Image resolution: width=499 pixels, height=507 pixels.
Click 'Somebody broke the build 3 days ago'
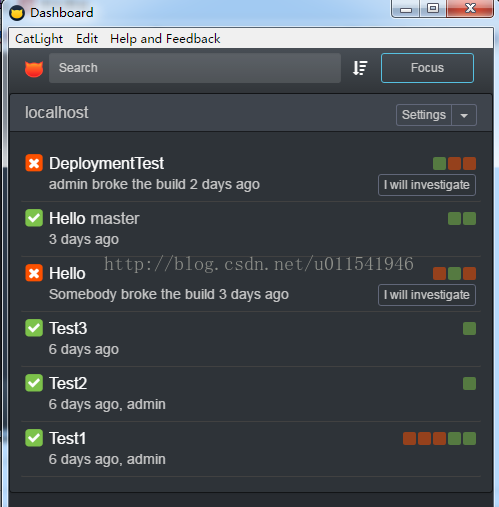click(169, 294)
